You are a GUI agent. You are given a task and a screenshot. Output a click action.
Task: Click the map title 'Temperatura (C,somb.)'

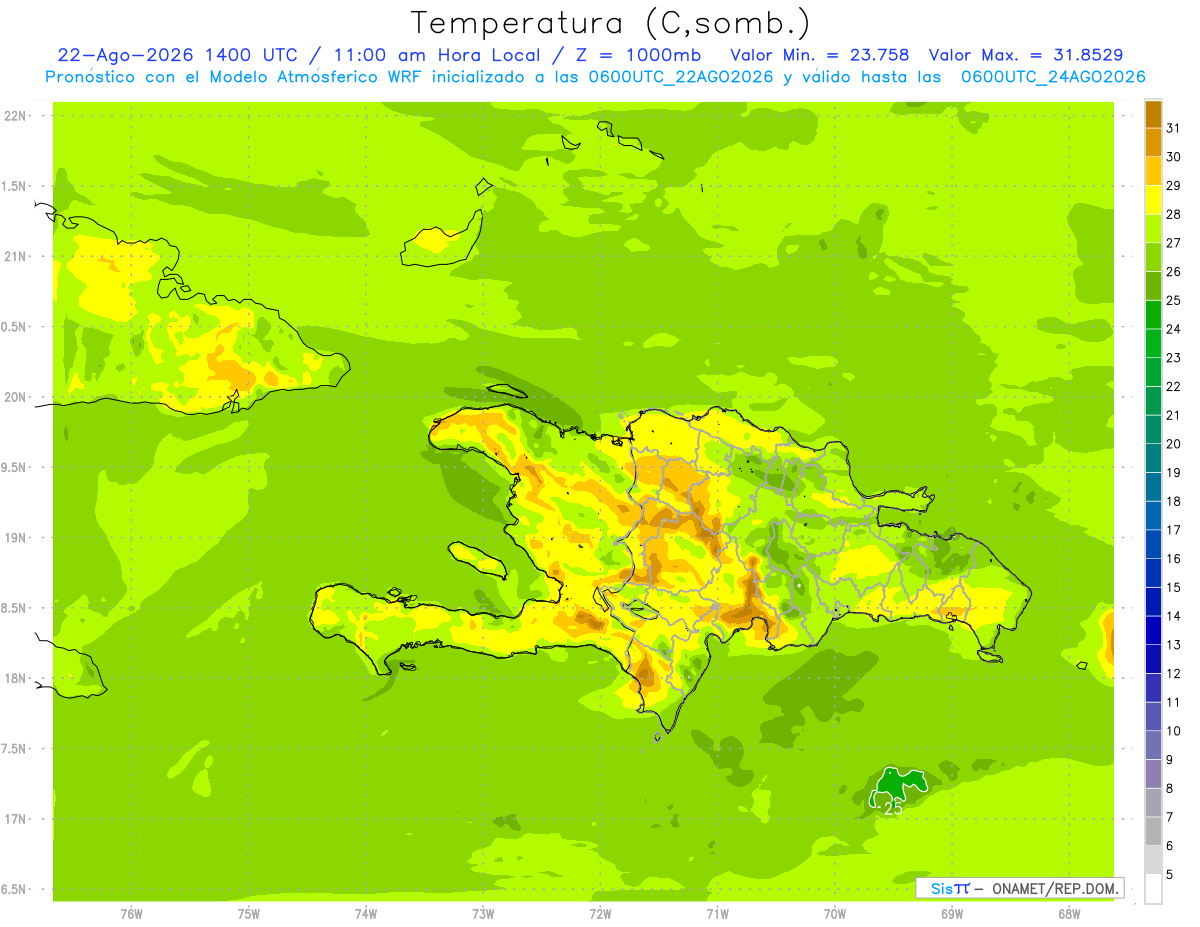pyautogui.click(x=611, y=23)
